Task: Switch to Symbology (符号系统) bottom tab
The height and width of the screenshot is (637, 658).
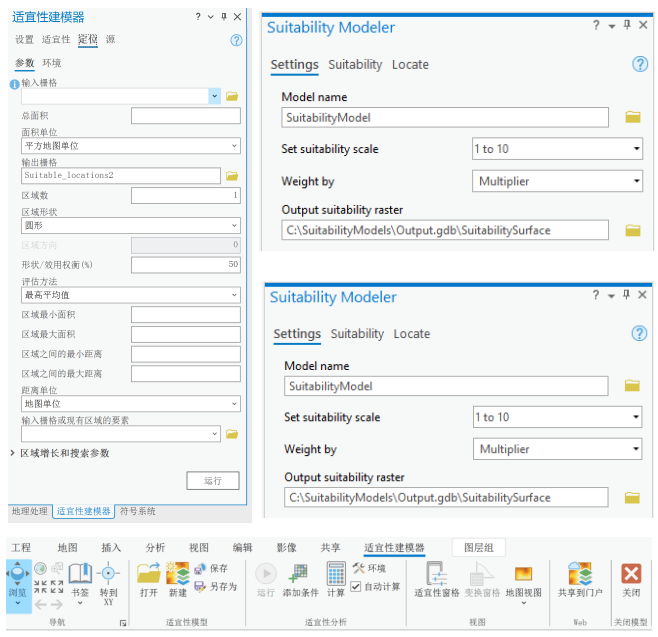Action: 138,512
